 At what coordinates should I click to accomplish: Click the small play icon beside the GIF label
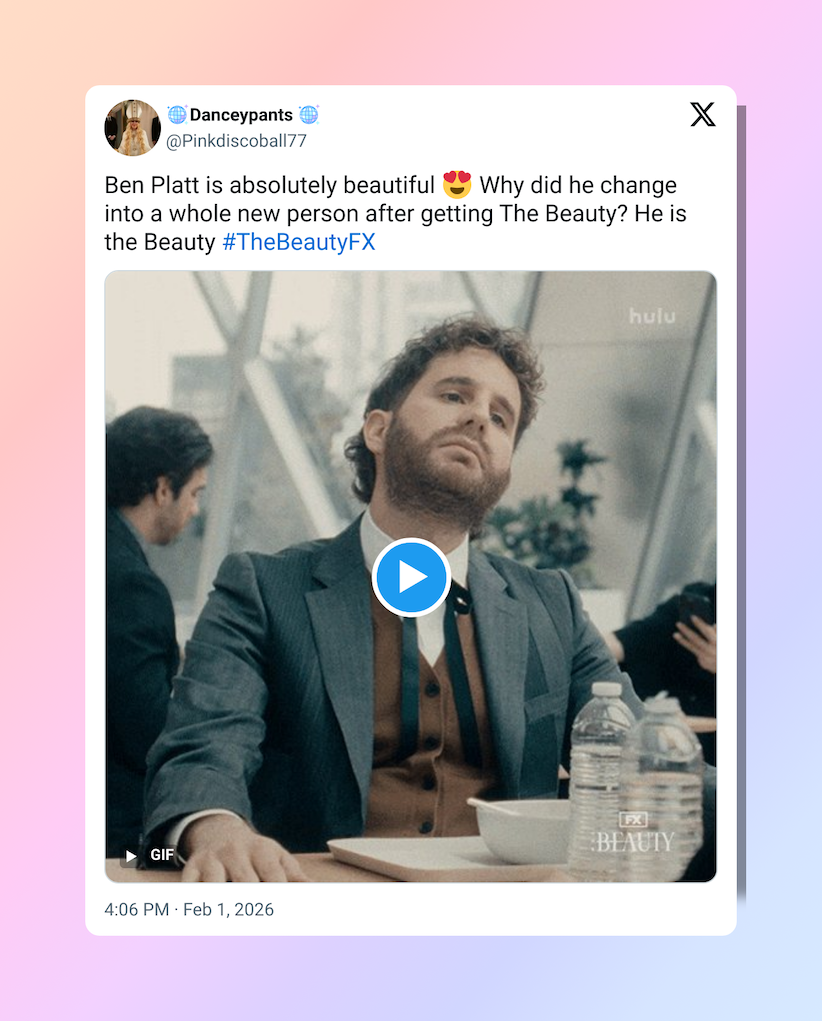click(131, 855)
